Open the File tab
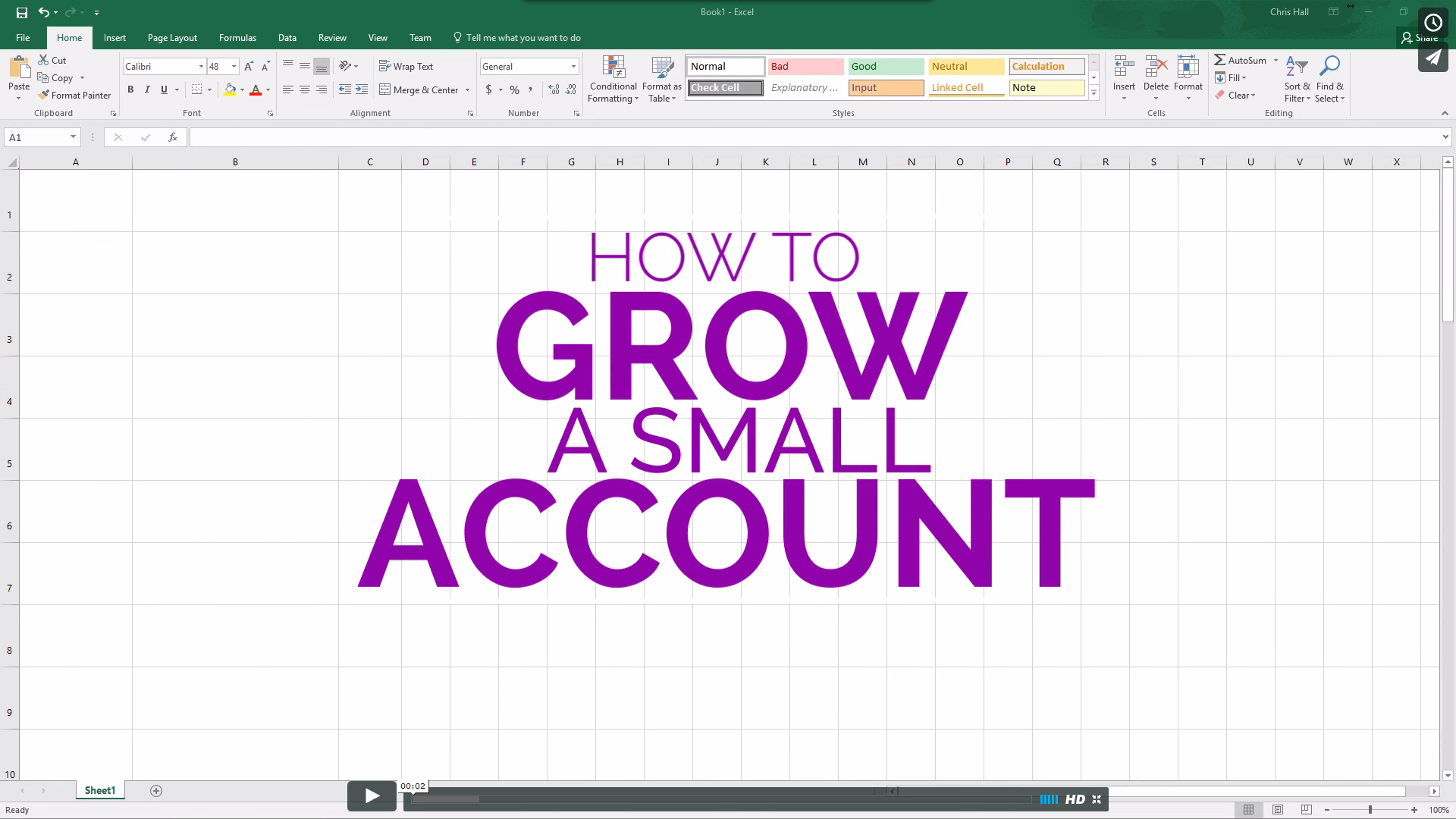The width and height of the screenshot is (1456, 819). click(23, 37)
